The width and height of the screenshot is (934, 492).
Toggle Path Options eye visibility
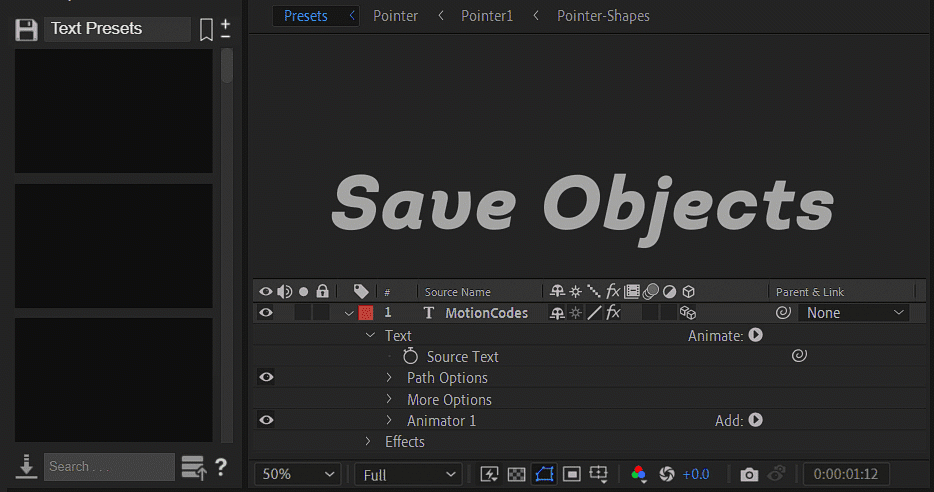tap(266, 377)
